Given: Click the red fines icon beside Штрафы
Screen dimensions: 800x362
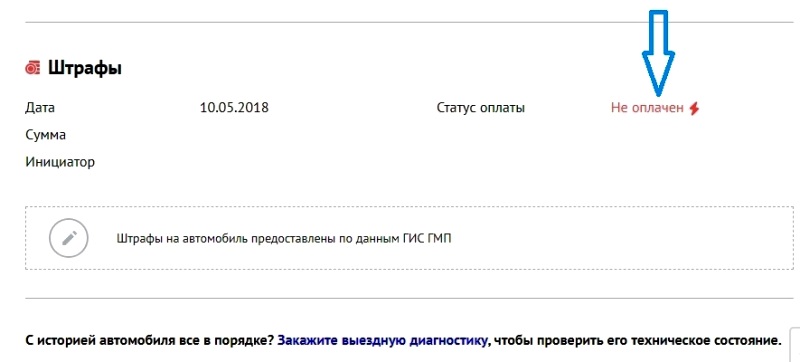Looking at the screenshot, I should (x=32, y=68).
